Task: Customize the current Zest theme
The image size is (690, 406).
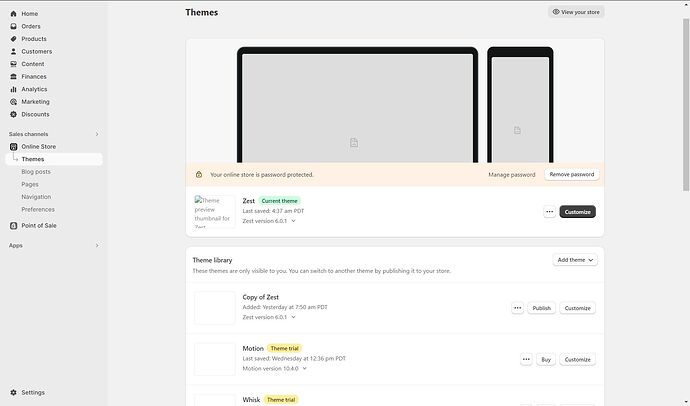Action: (x=577, y=212)
